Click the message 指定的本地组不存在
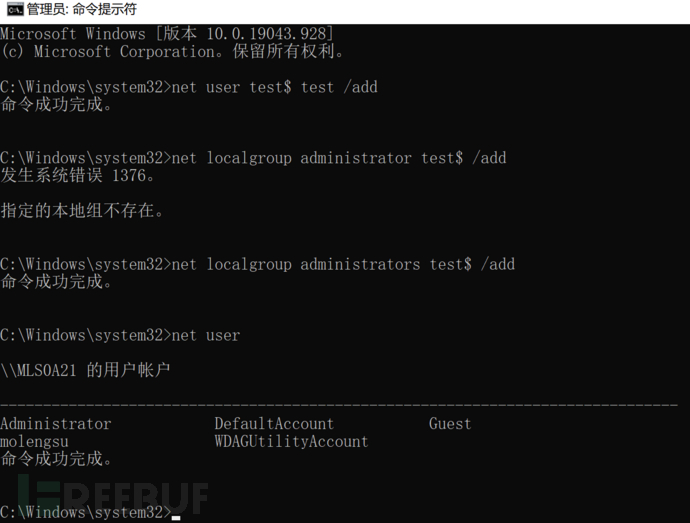 (x=82, y=210)
